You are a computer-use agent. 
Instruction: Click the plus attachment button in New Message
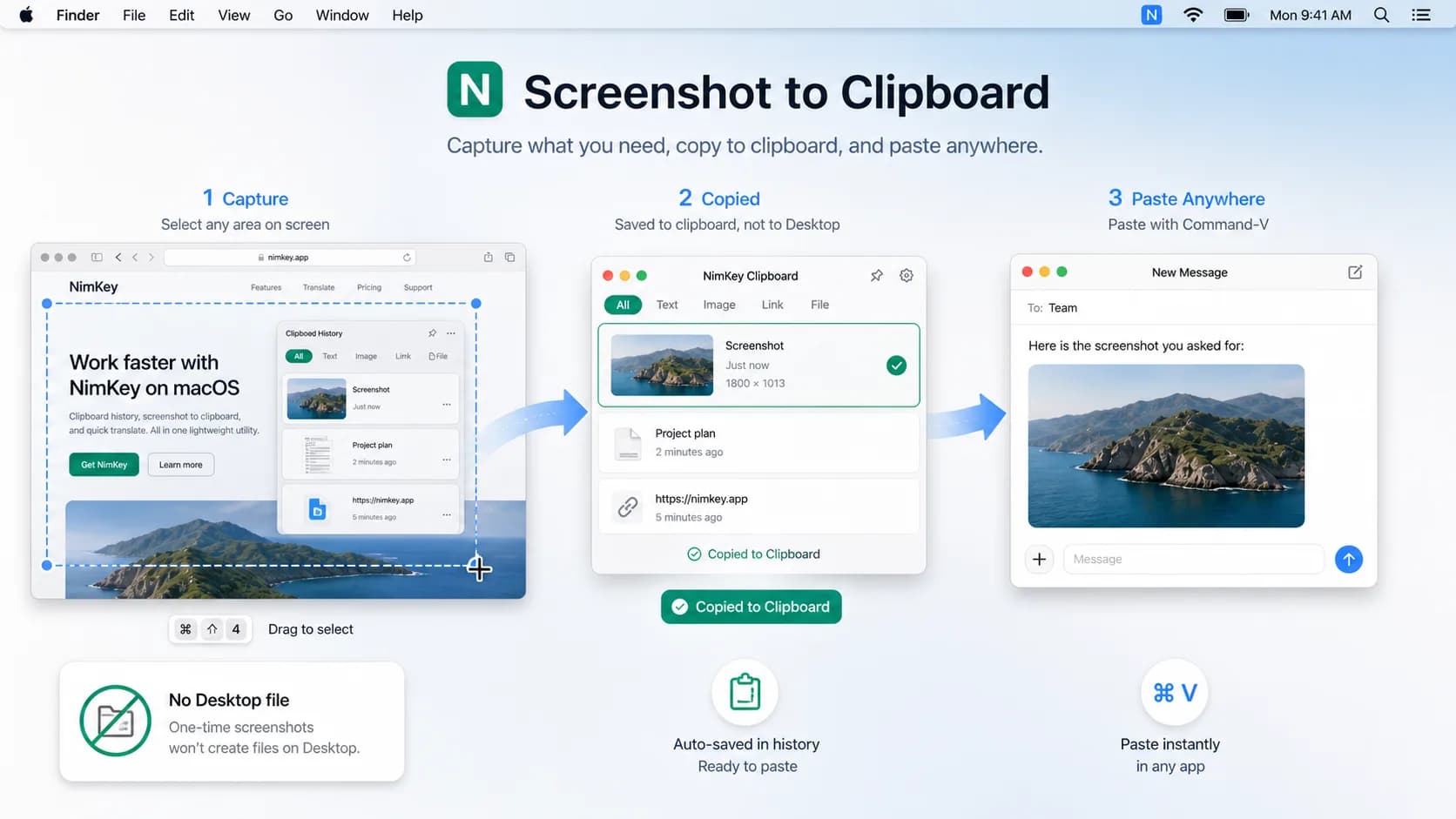tap(1039, 559)
